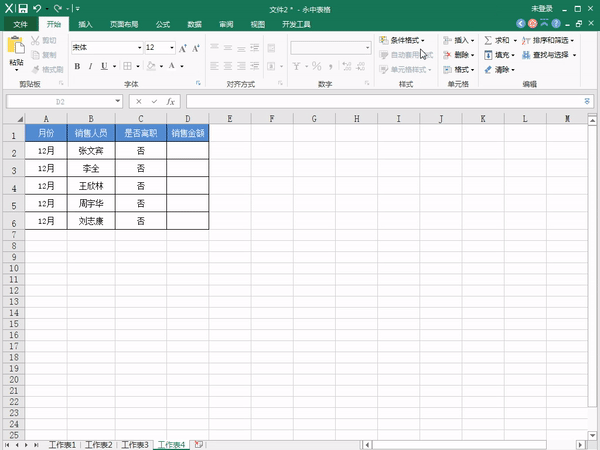Click the formula confirm checkmark icon
The image size is (600, 450).
pyautogui.click(x=154, y=101)
